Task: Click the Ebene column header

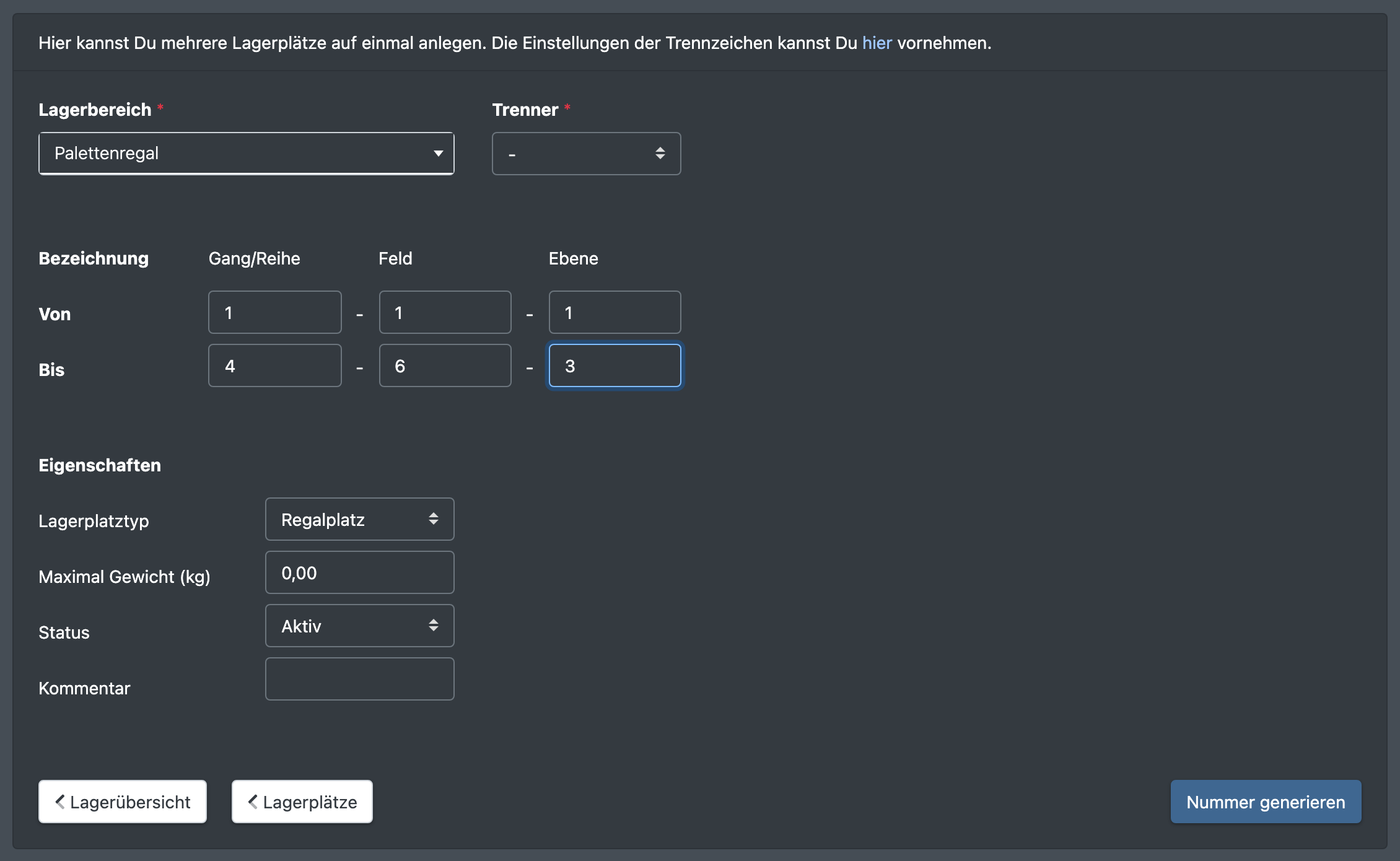Action: (x=573, y=258)
